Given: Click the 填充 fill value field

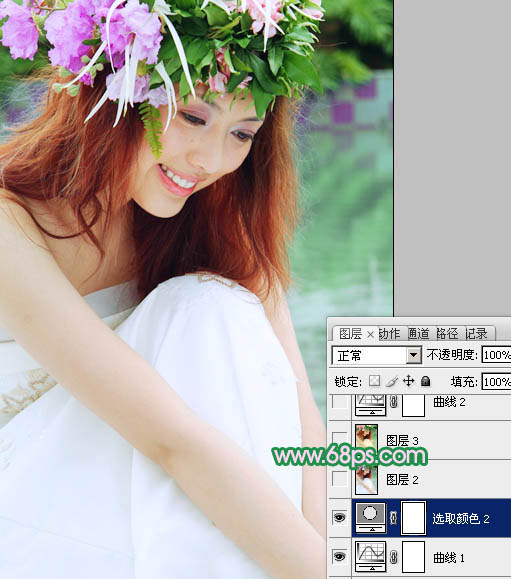Looking at the screenshot, I should click(496, 382).
